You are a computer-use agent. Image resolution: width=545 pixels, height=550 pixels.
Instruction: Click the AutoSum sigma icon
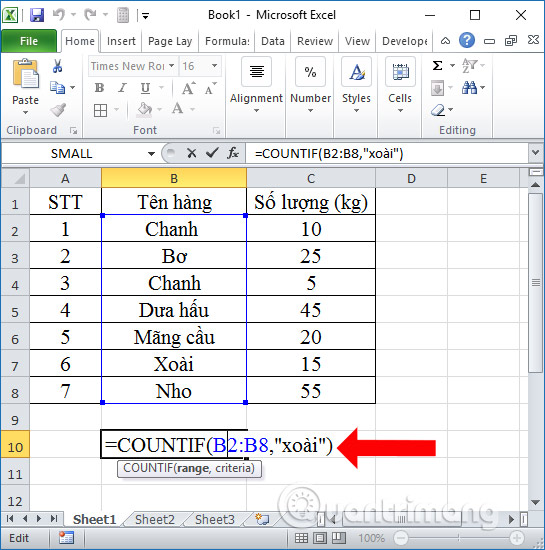click(437, 66)
